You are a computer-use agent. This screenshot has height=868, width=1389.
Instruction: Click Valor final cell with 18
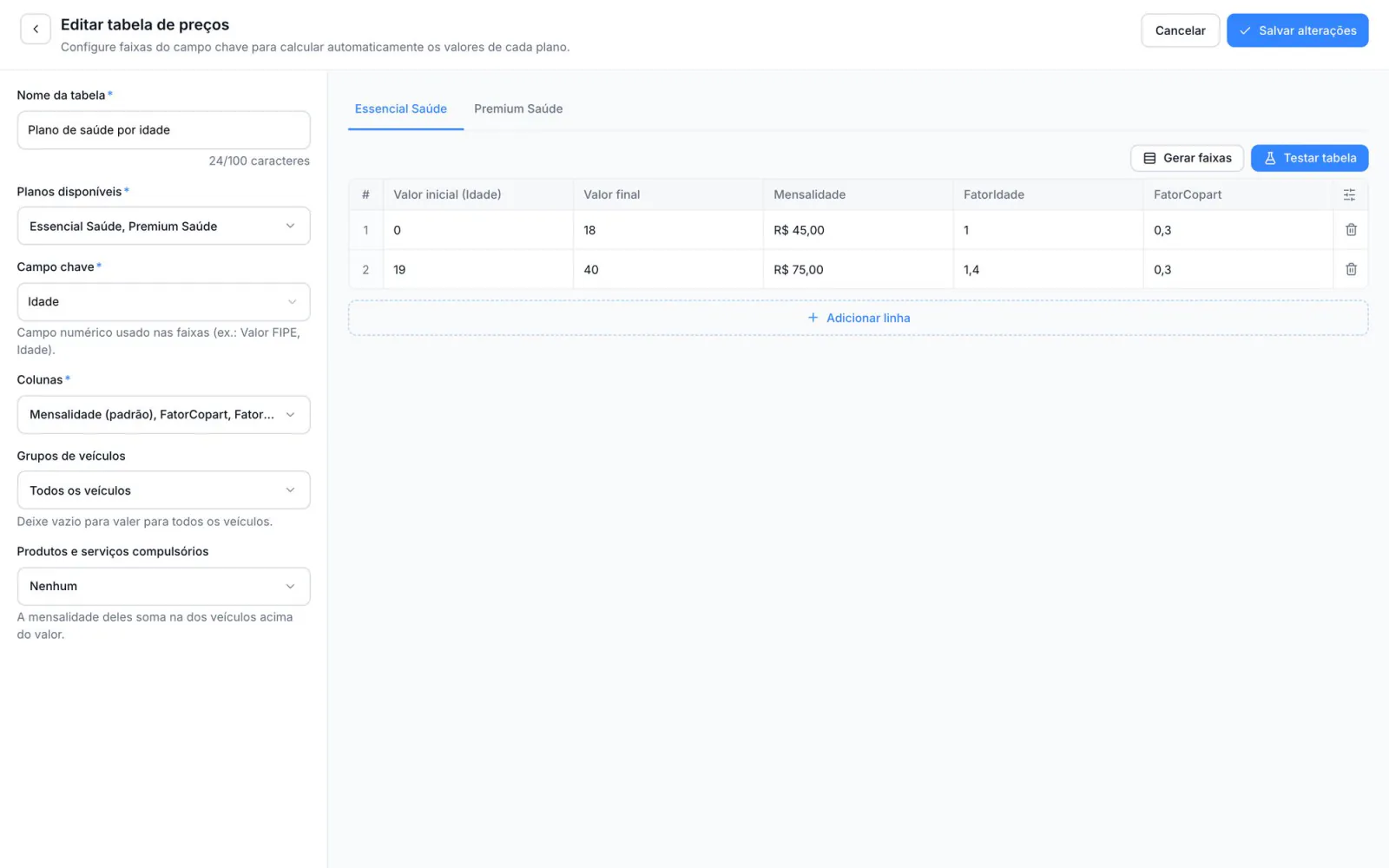[668, 230]
